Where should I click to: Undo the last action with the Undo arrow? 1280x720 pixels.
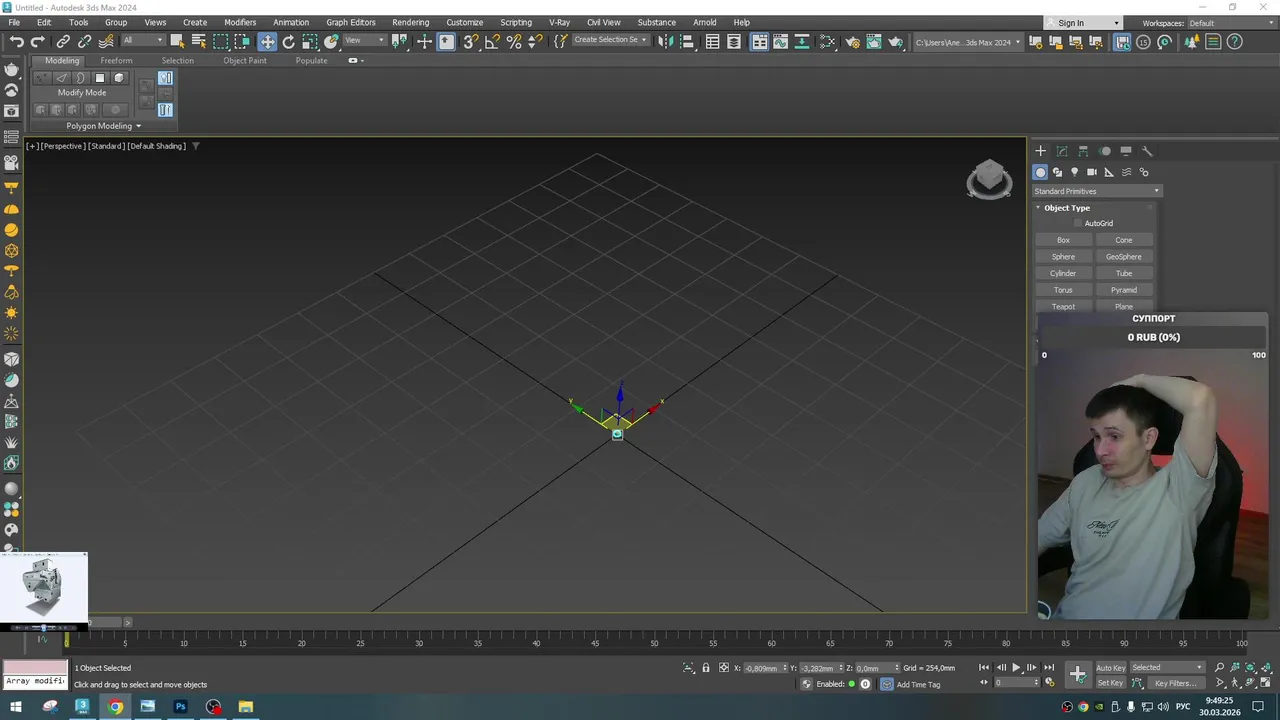coord(16,41)
